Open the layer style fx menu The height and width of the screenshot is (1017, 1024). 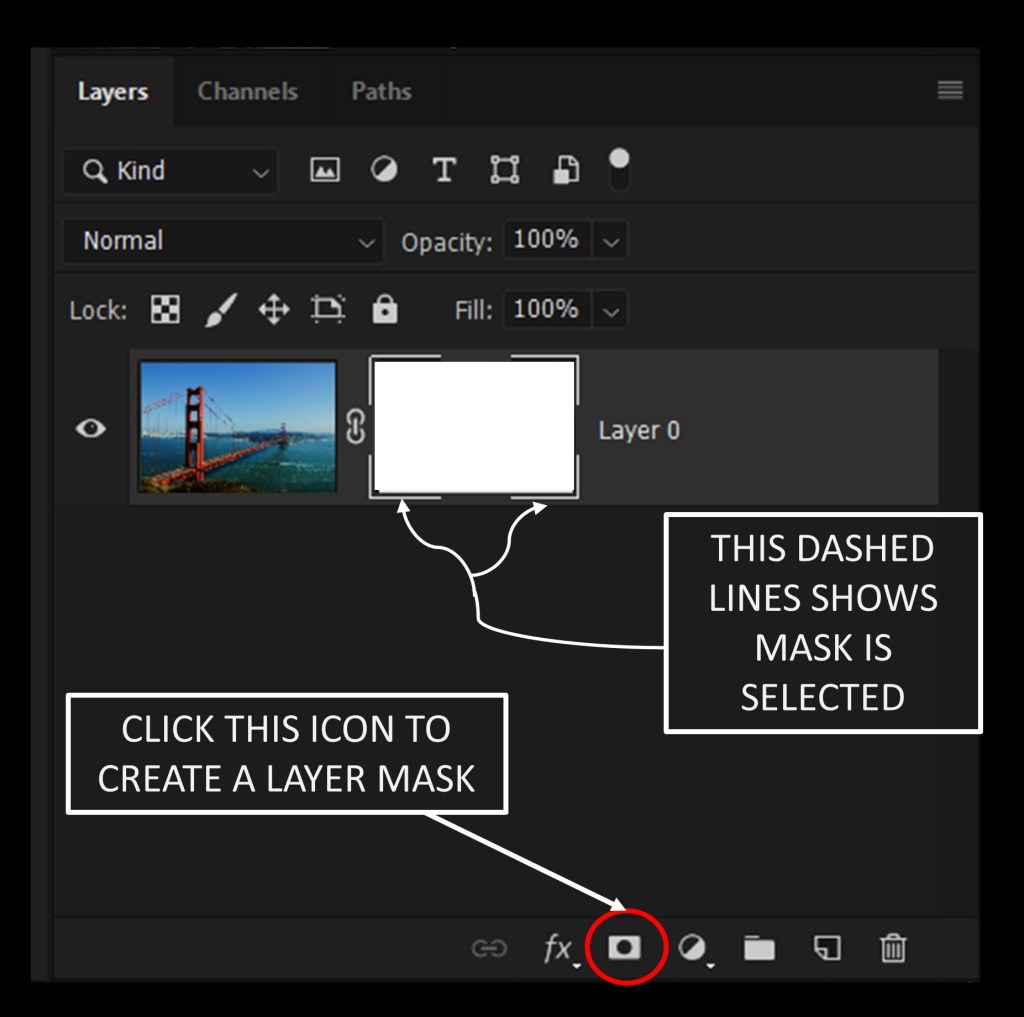(559, 948)
